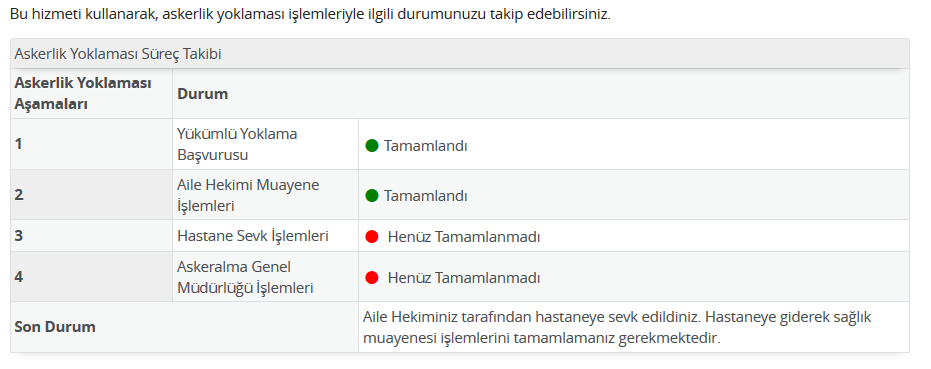The image size is (931, 369).
Task: Click the Tamamlandı status in row 1
Action: 425,146
